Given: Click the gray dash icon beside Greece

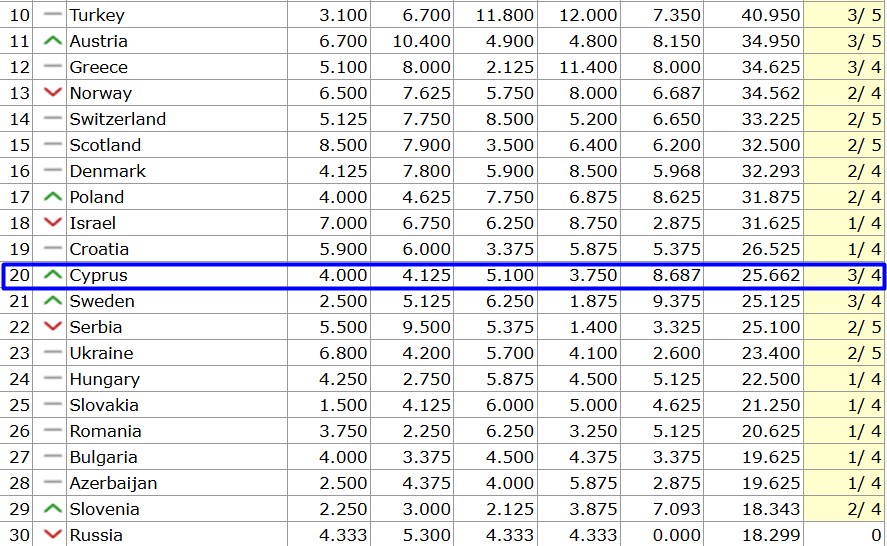Looking at the screenshot, I should [x=53, y=66].
